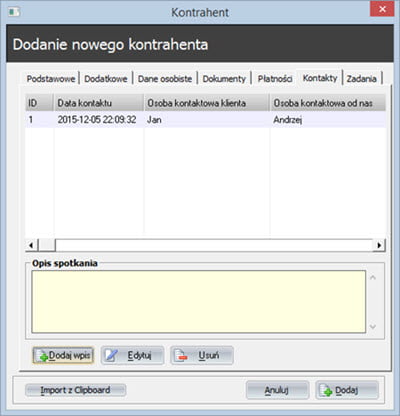Select the Kontakty tab
This screenshot has height=416, width=400.
(x=320, y=78)
